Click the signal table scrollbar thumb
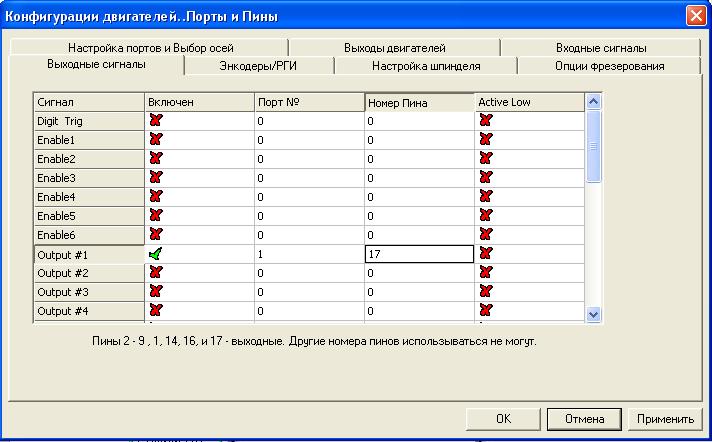This screenshot has width=712, height=442. [x=593, y=146]
